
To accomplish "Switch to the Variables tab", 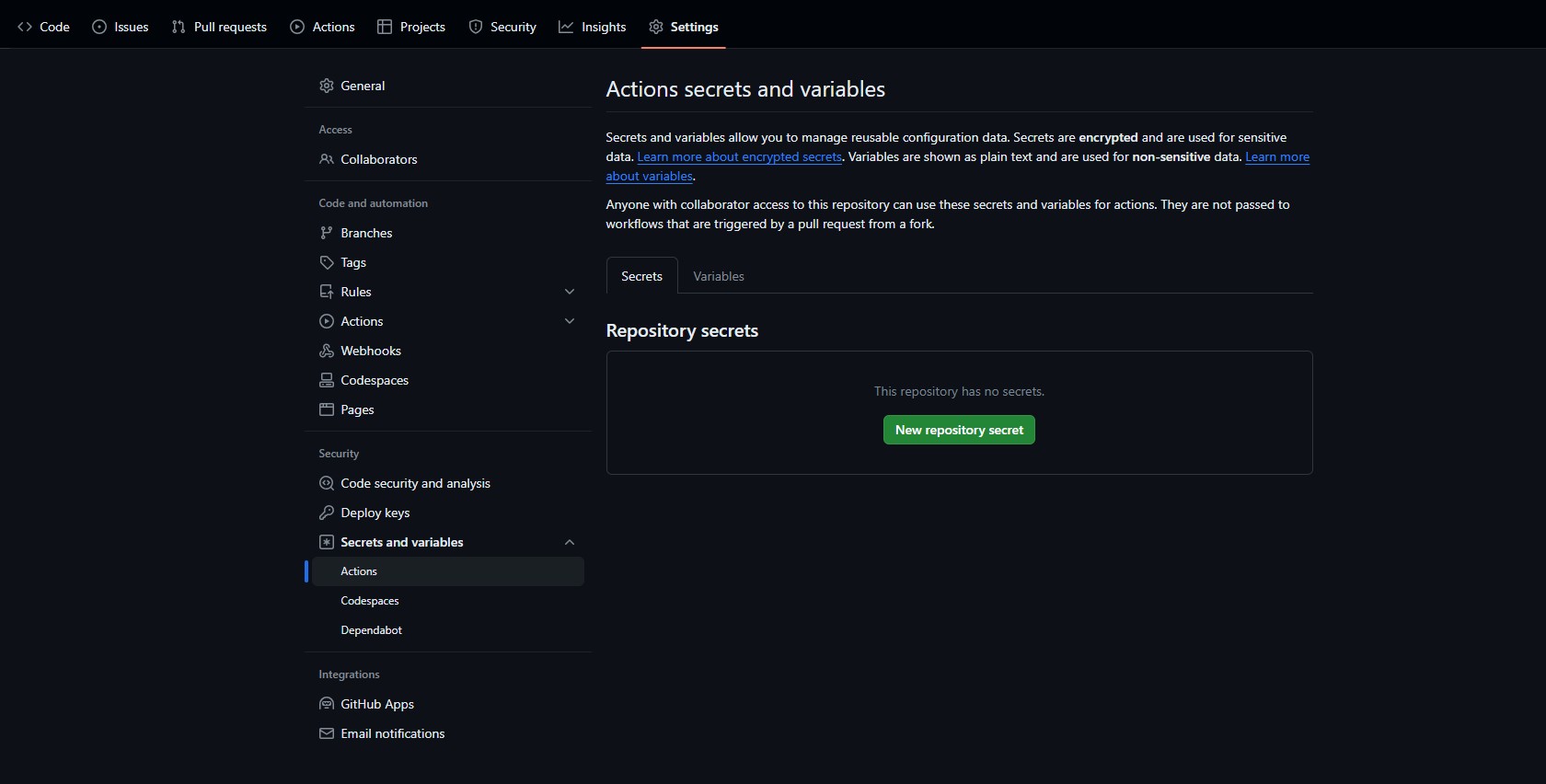I will [x=718, y=276].
